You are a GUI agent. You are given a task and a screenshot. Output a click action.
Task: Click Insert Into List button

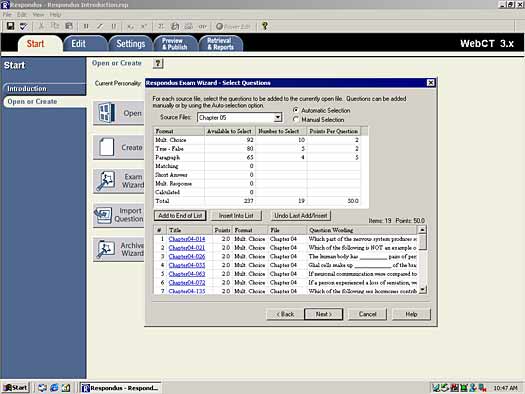[x=236, y=216]
